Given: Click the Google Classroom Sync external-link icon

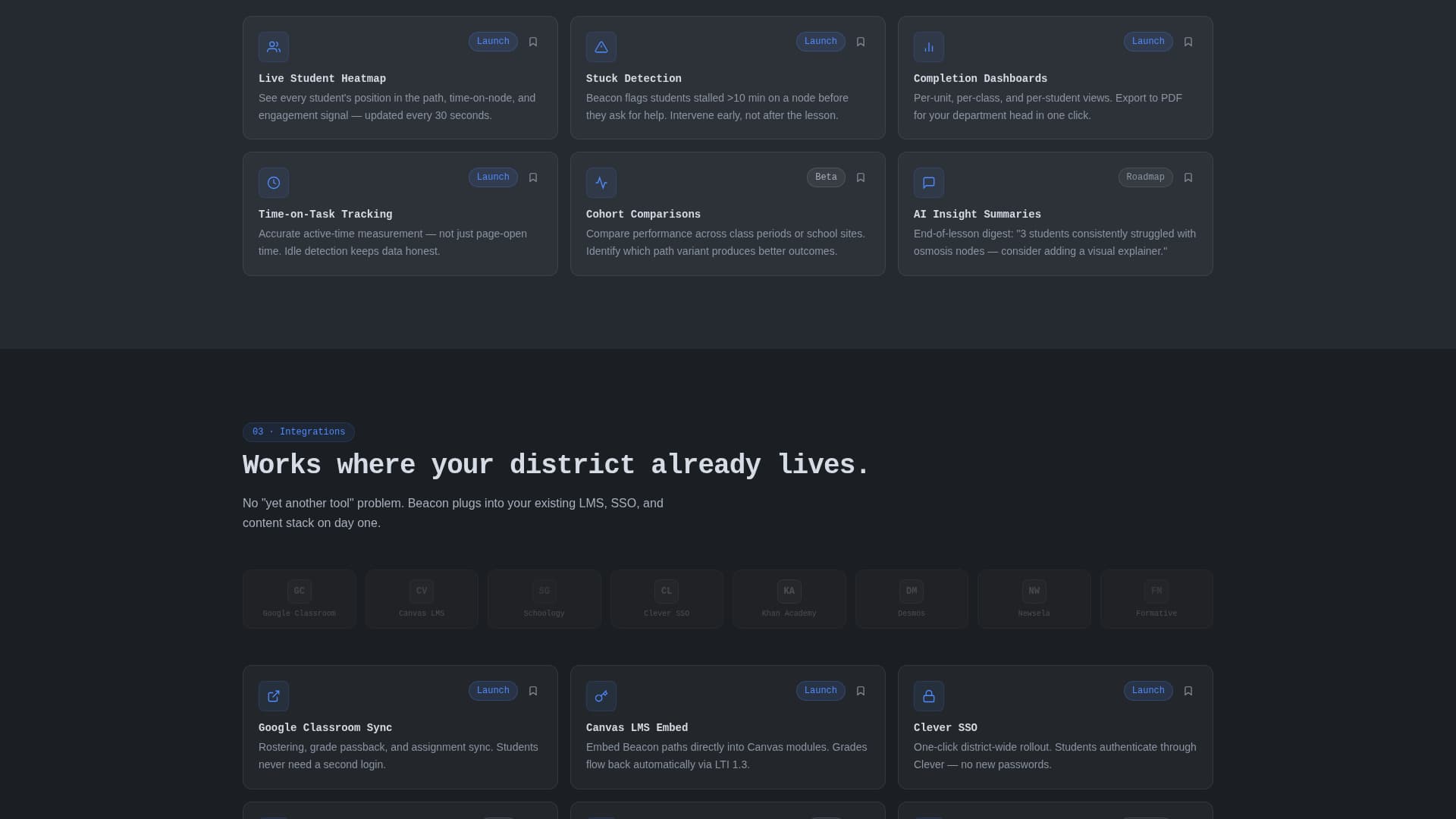Looking at the screenshot, I should 274,696.
